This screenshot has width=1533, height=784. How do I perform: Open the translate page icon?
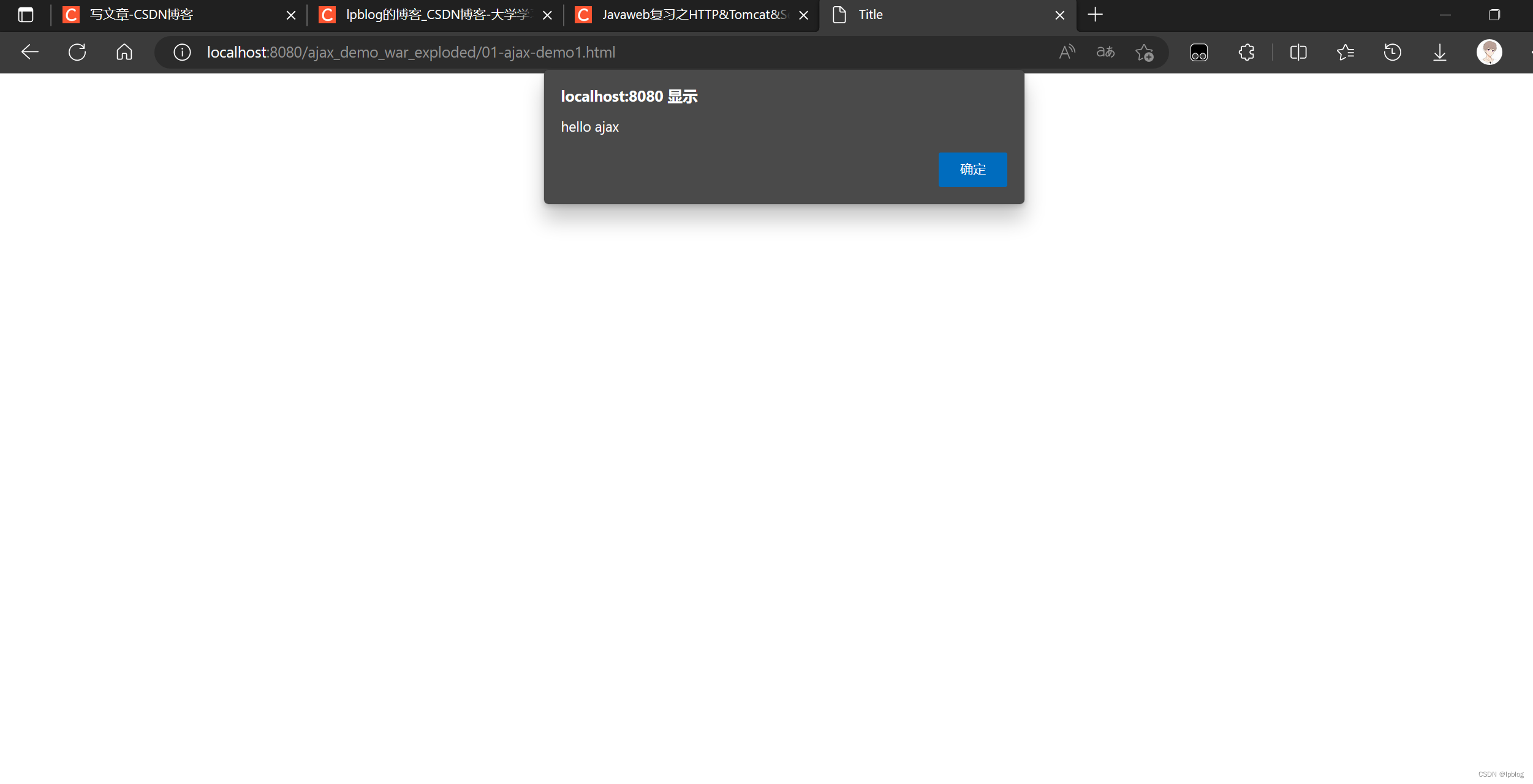pos(1105,52)
